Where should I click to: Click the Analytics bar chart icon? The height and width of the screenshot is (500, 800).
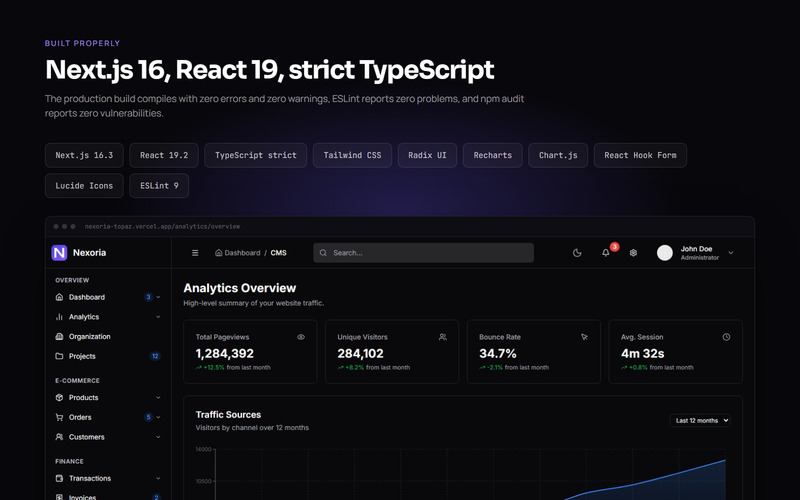pyautogui.click(x=59, y=317)
